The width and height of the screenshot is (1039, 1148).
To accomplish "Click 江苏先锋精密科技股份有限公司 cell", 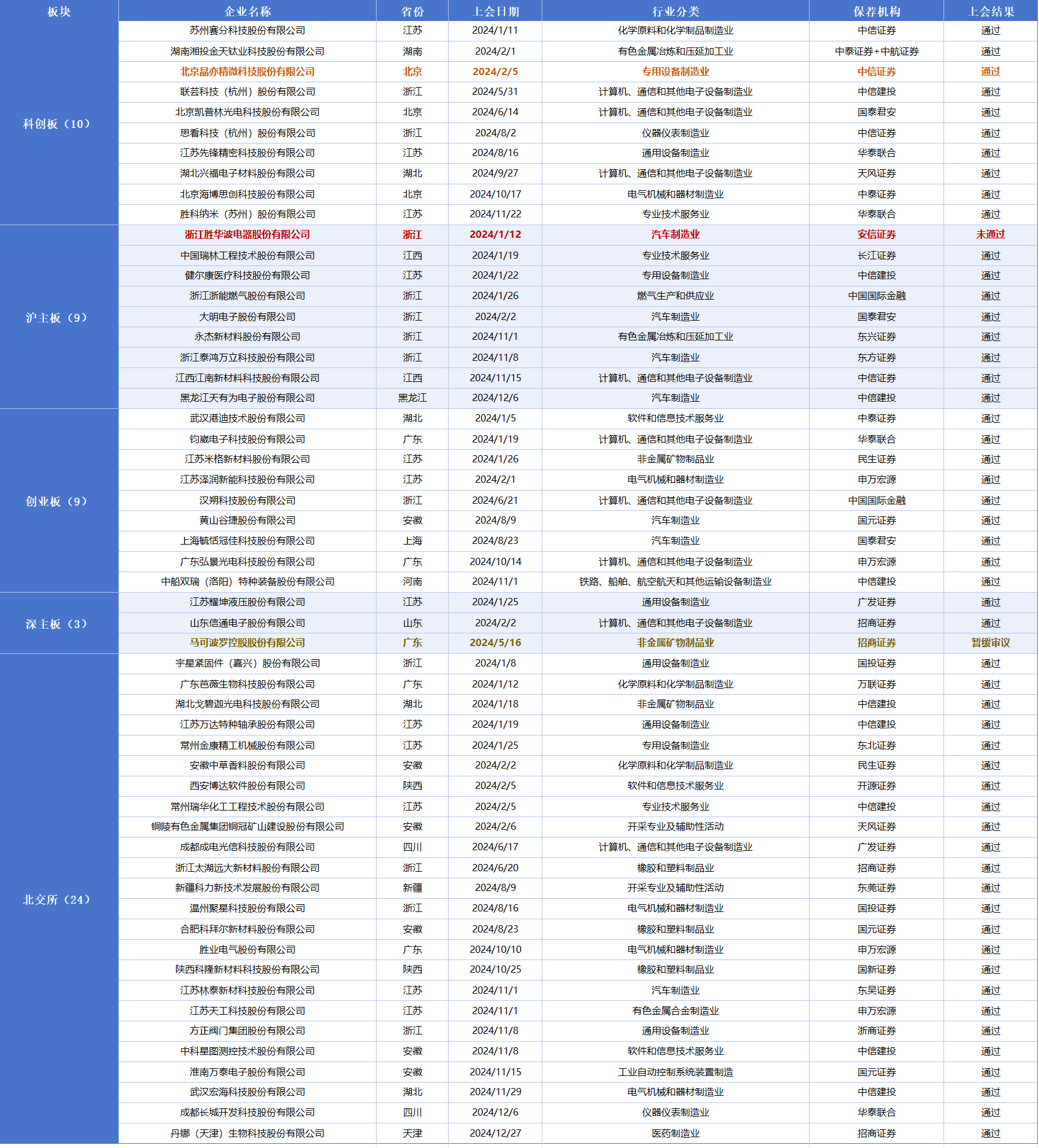I will click(x=247, y=153).
